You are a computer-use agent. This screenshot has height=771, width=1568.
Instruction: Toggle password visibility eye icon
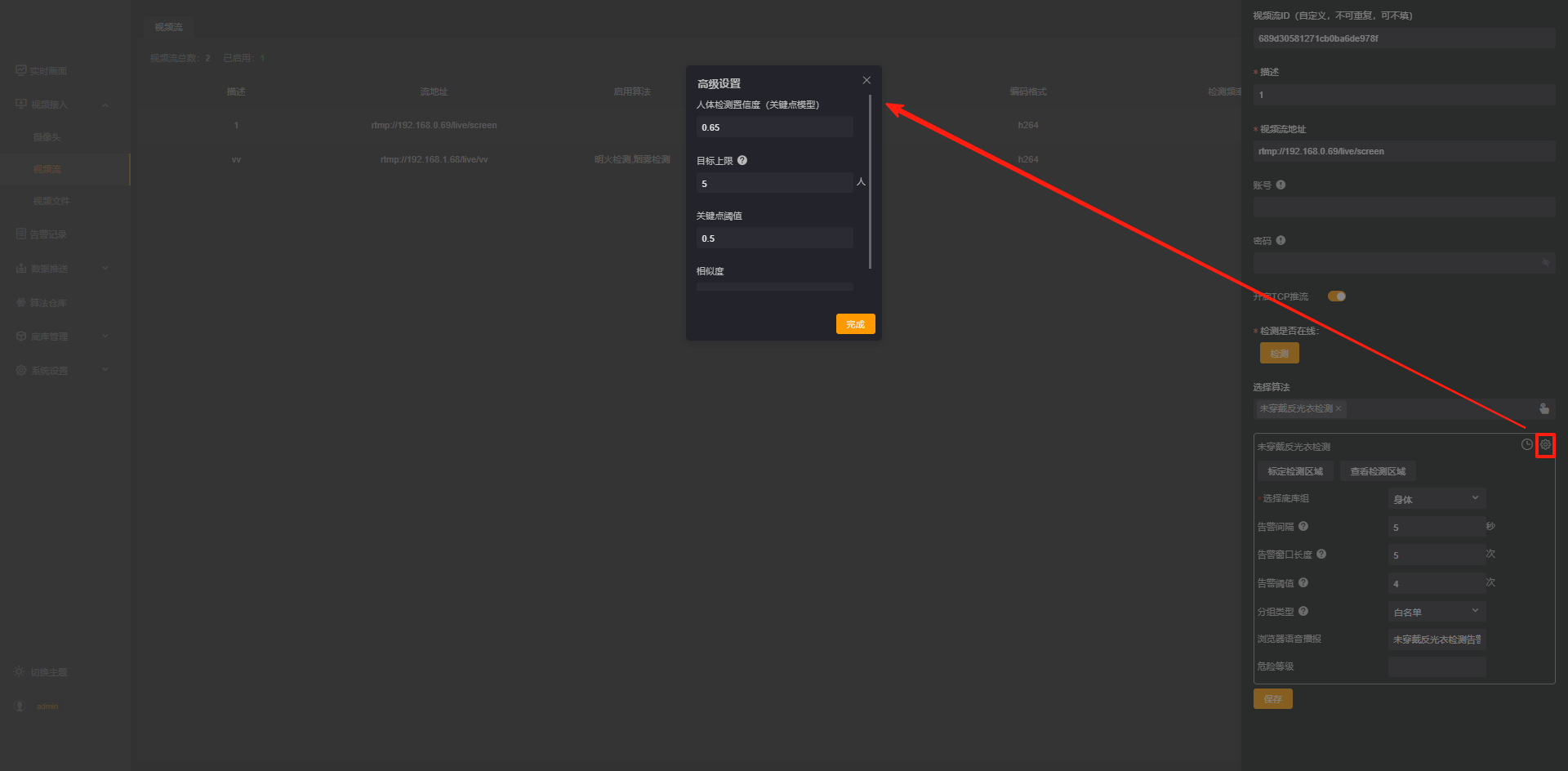tap(1545, 262)
